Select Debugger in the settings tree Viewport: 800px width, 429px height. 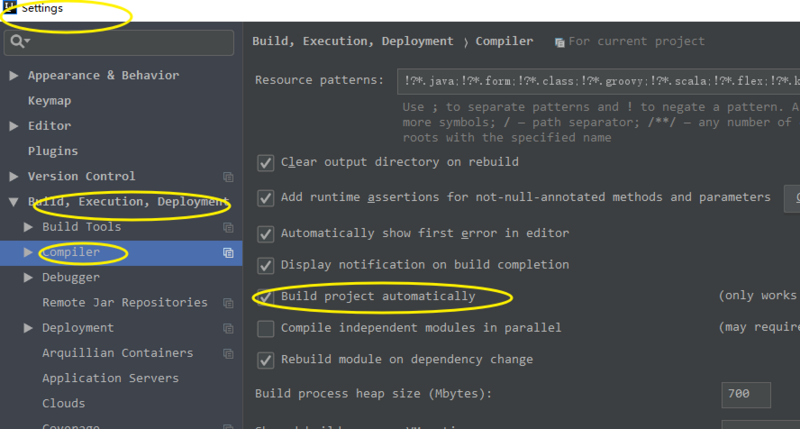tap(71, 277)
